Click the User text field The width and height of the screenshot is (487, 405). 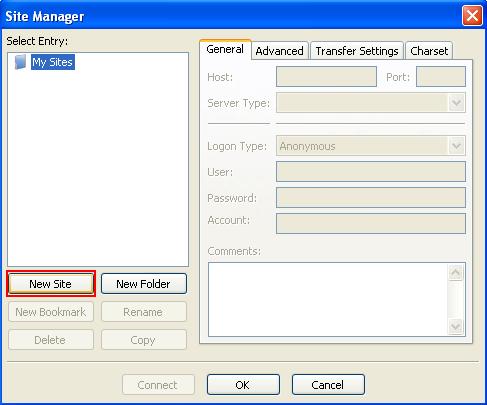point(371,172)
